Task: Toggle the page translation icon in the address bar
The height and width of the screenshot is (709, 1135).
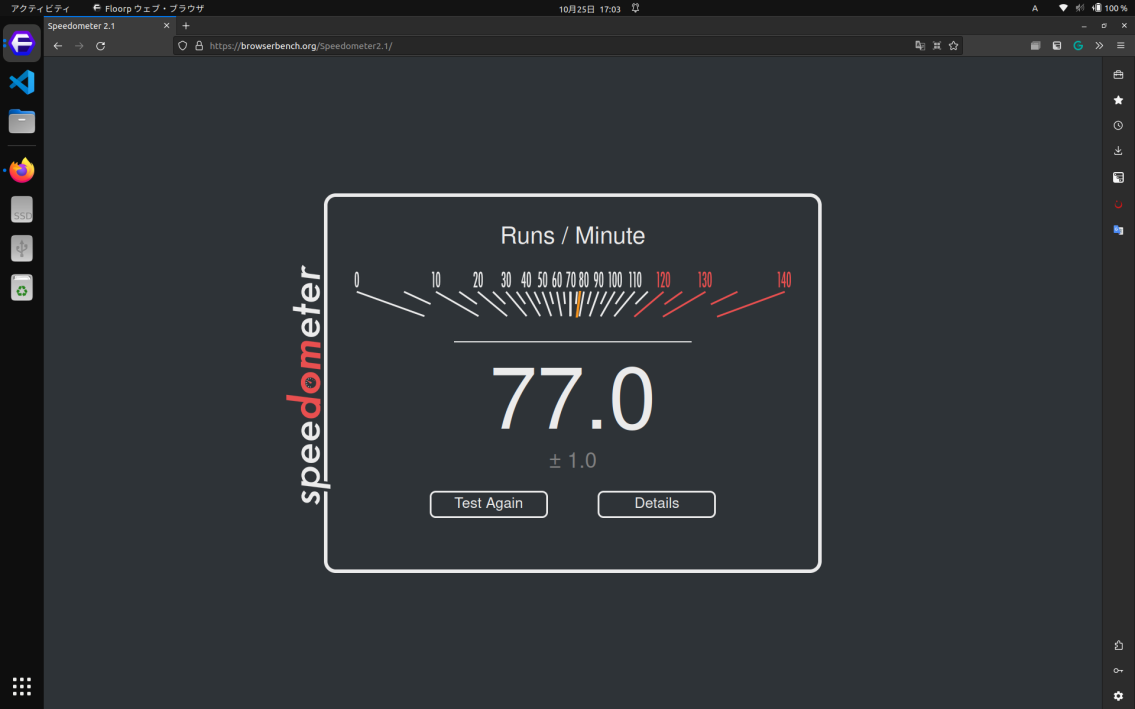Action: click(920, 45)
